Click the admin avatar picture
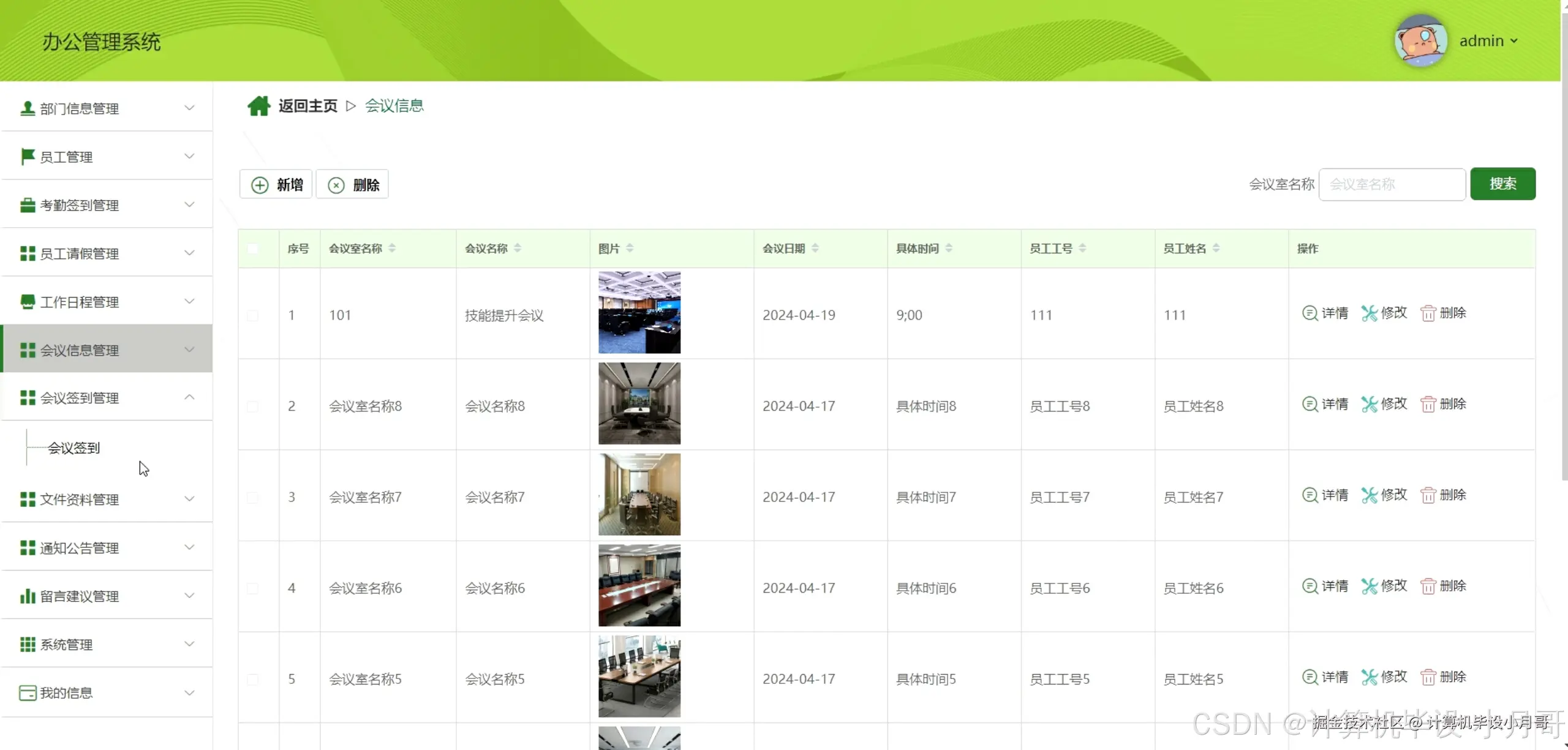The image size is (1568, 750). click(x=1420, y=41)
